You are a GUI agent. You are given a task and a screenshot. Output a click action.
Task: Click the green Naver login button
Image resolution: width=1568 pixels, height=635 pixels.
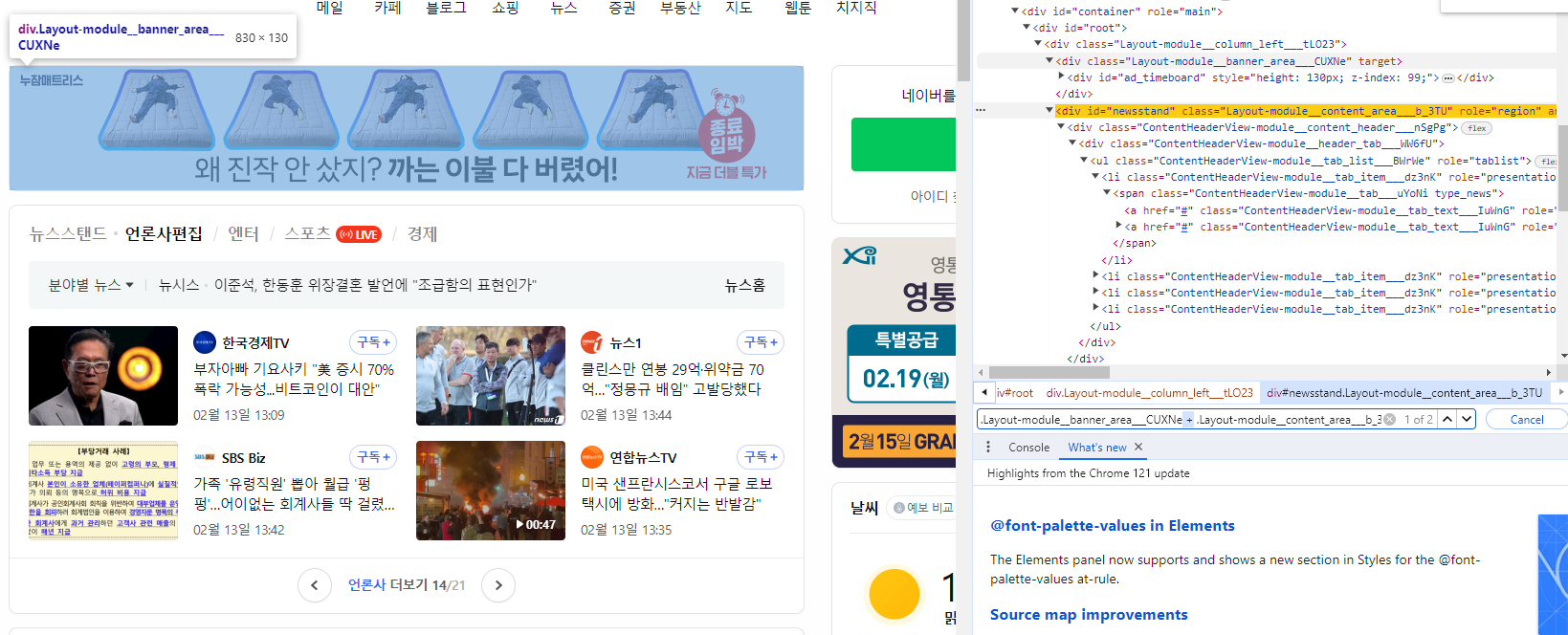903,144
